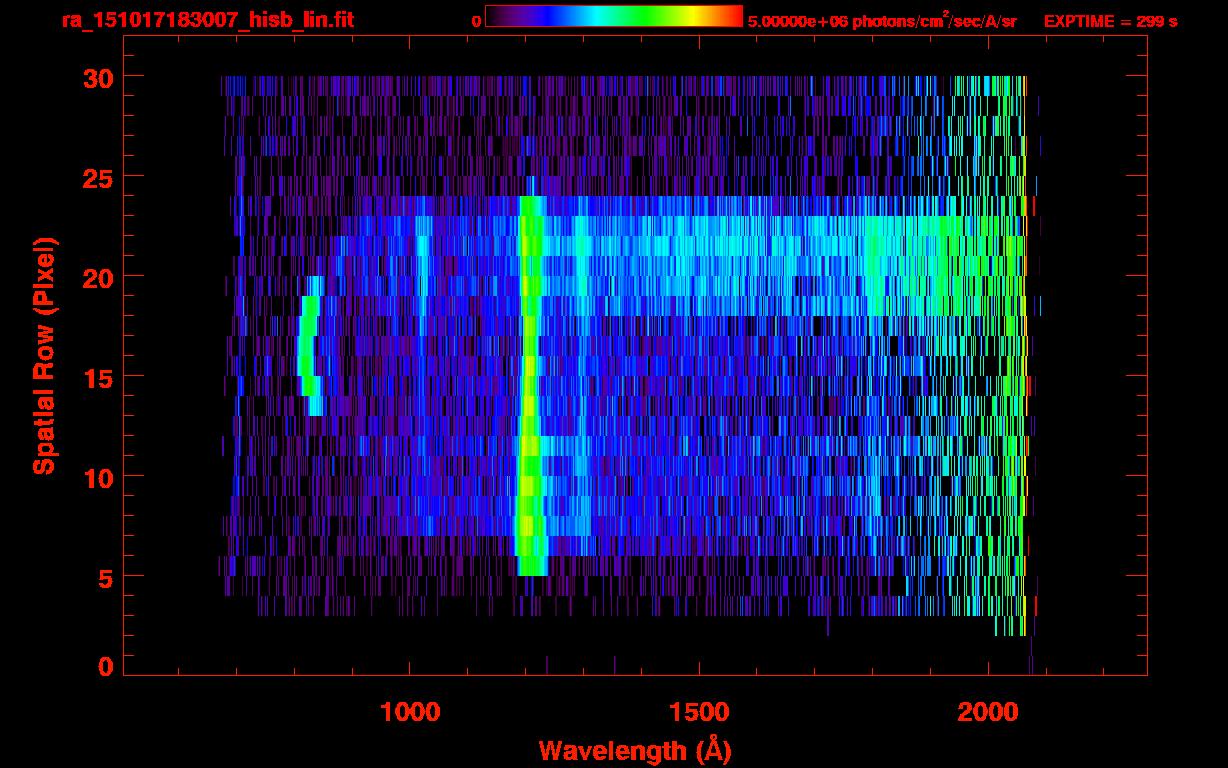
Task: Click the 20 spatial row tick label
Action: pyautogui.click(x=96, y=277)
